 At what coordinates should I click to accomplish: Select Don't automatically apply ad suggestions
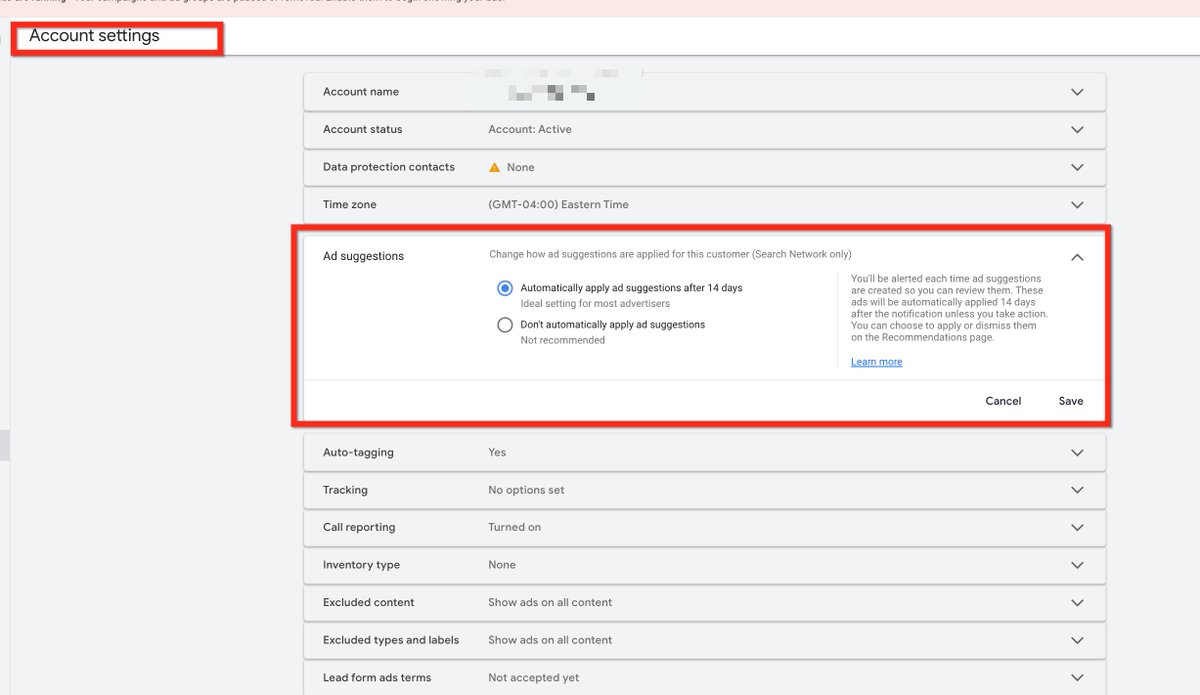(x=505, y=325)
